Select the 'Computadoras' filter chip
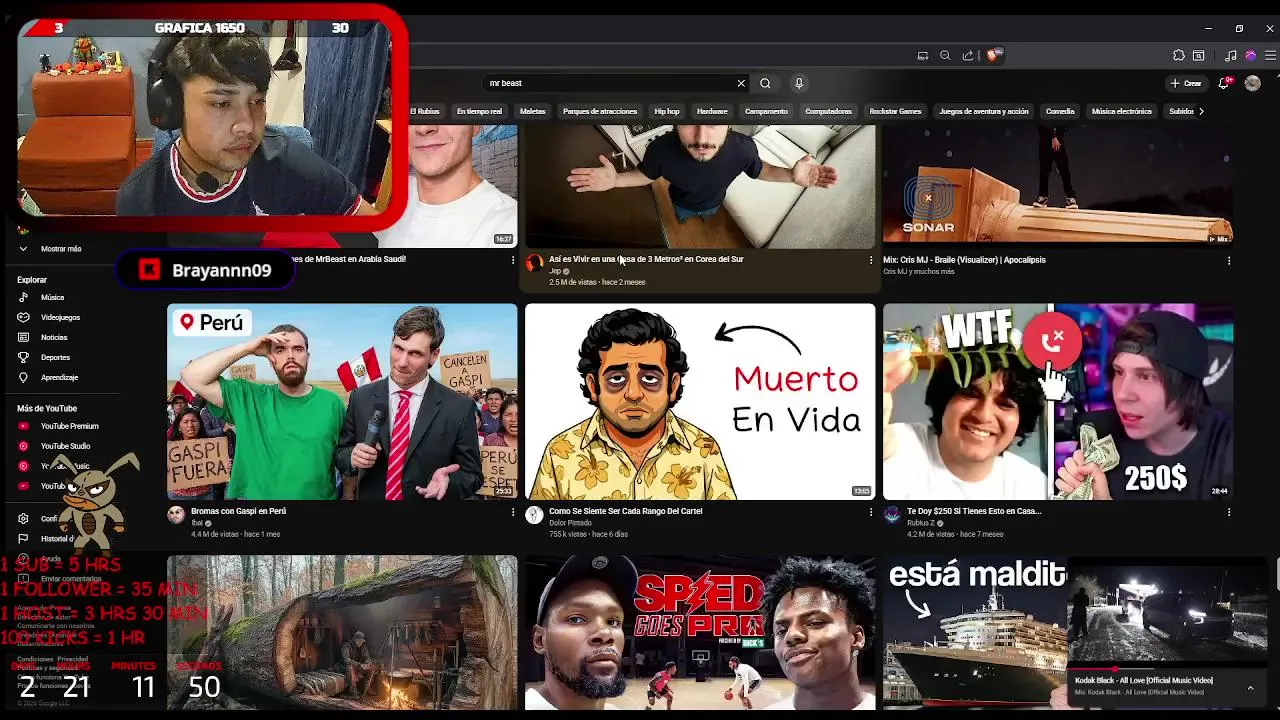Viewport: 1280px width, 720px height. (828, 111)
